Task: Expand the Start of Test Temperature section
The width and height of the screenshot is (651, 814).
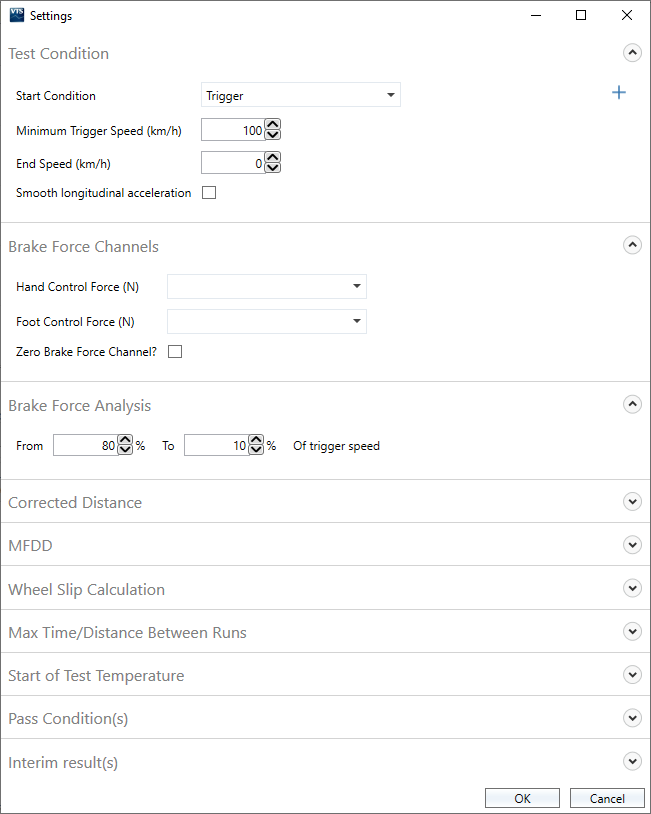Action: (631, 675)
